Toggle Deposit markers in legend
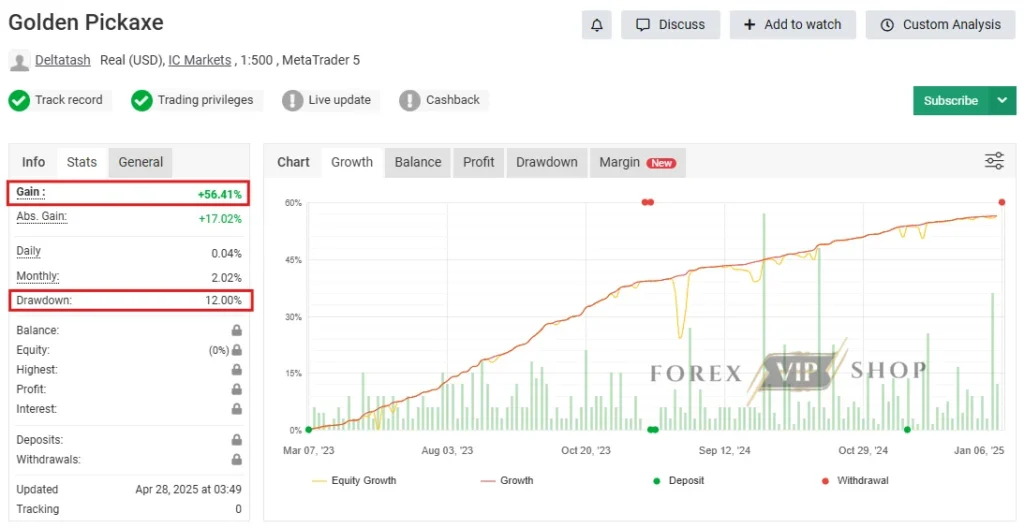This screenshot has height=528, width=1024. (679, 480)
